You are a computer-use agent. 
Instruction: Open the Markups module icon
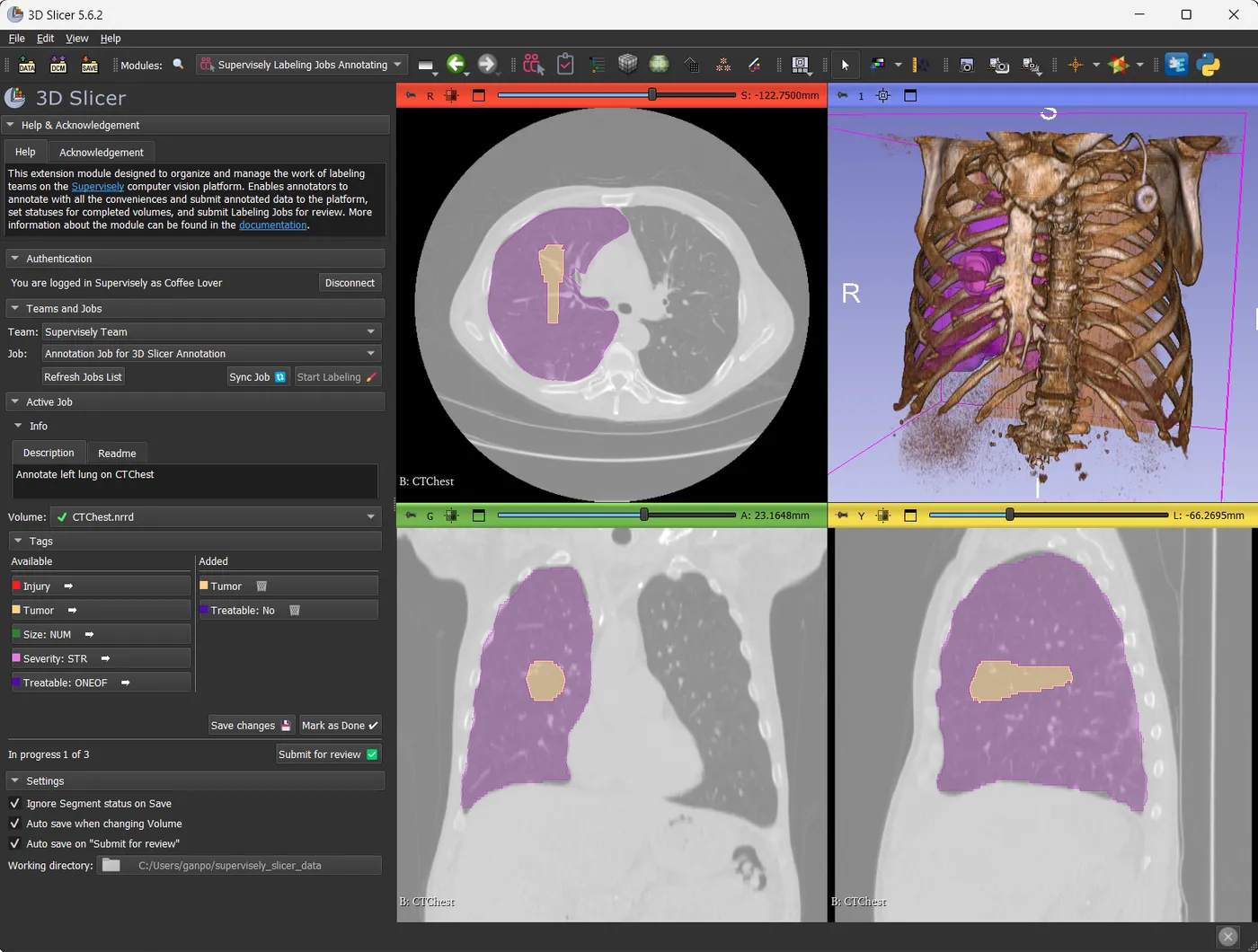(722, 65)
